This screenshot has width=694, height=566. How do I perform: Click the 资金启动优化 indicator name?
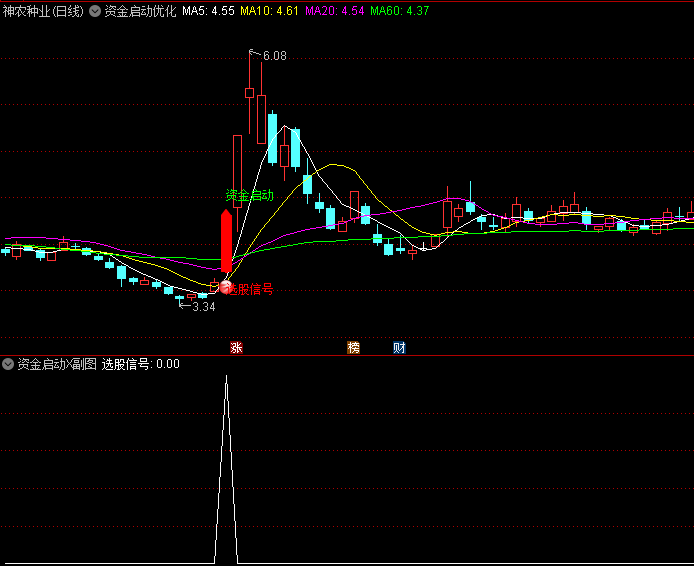pyautogui.click(x=140, y=12)
